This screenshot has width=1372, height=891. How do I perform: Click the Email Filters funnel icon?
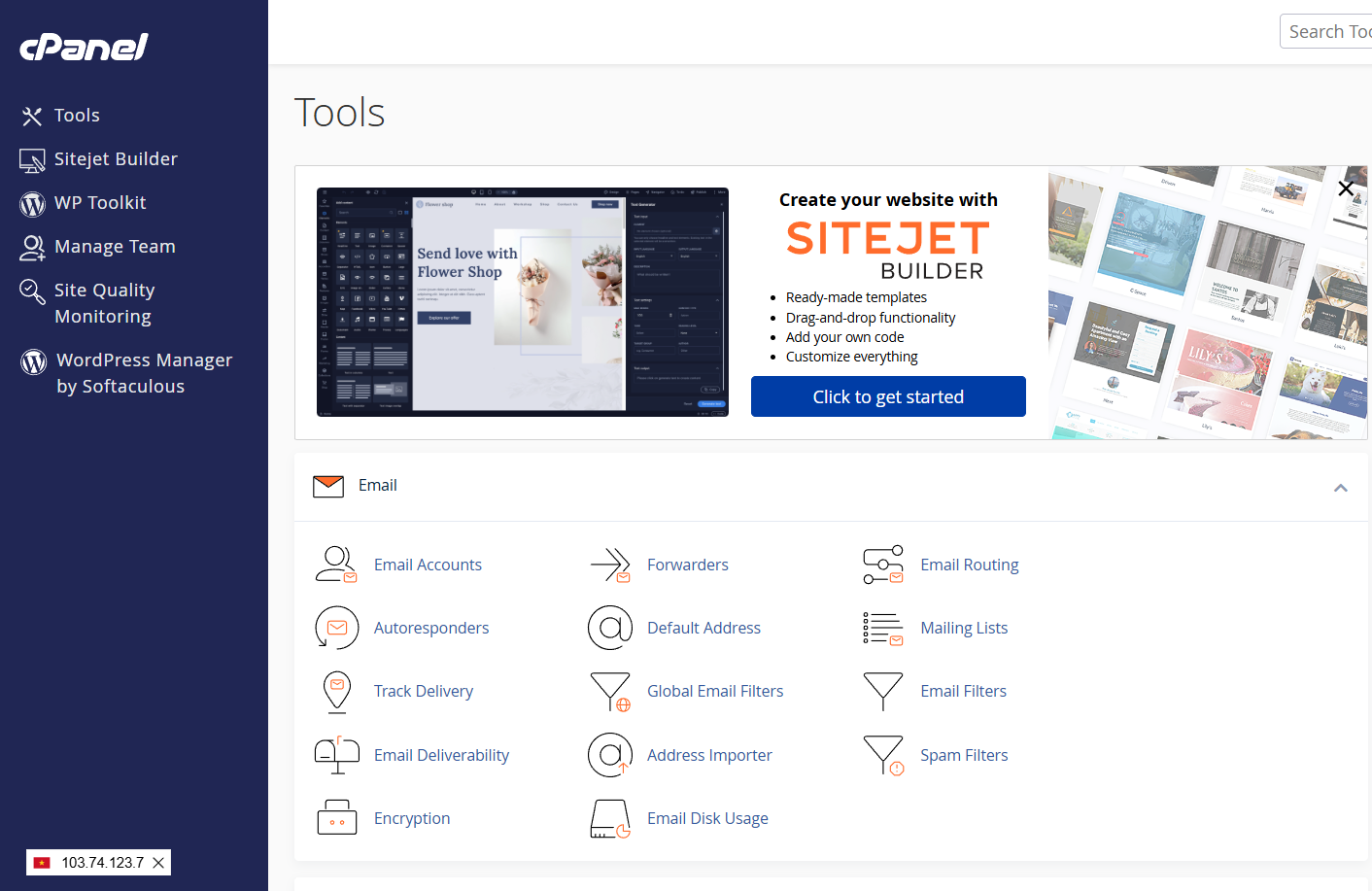click(883, 692)
